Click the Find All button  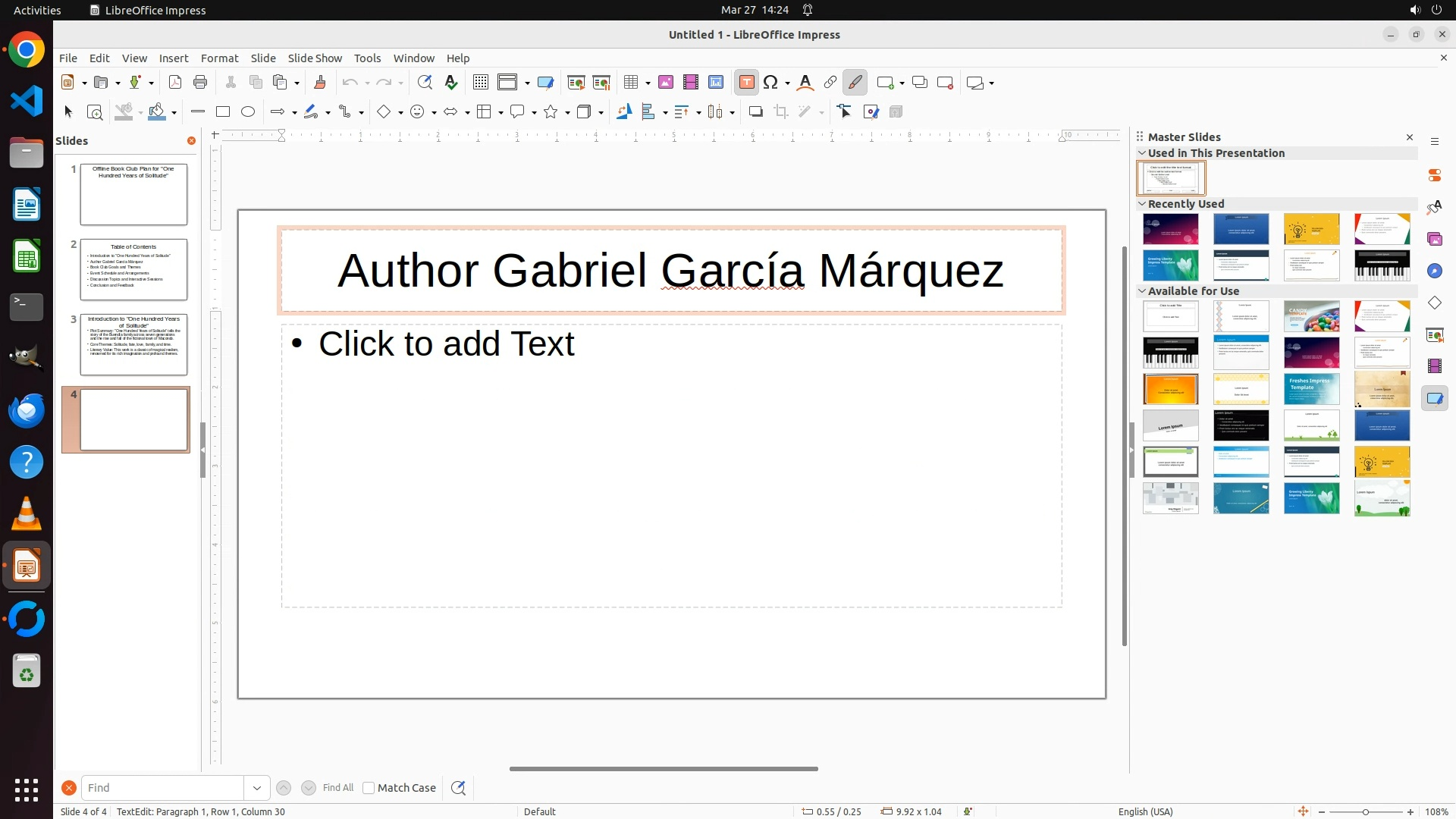pyautogui.click(x=338, y=788)
